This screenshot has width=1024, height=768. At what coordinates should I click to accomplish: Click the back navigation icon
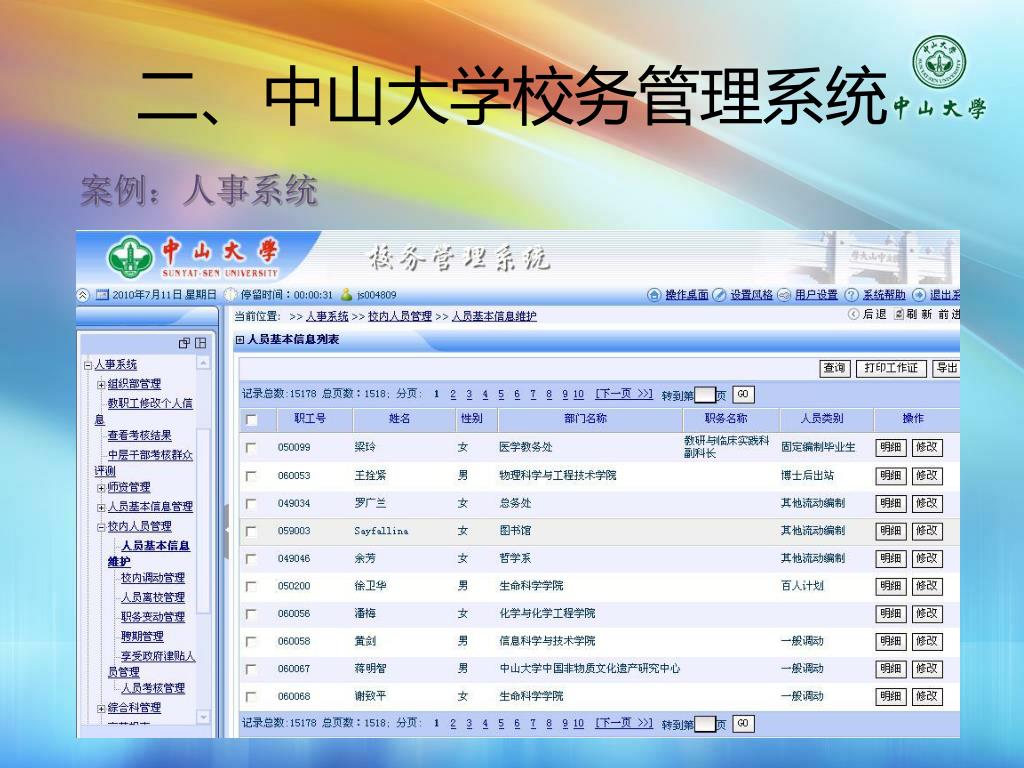[x=853, y=314]
